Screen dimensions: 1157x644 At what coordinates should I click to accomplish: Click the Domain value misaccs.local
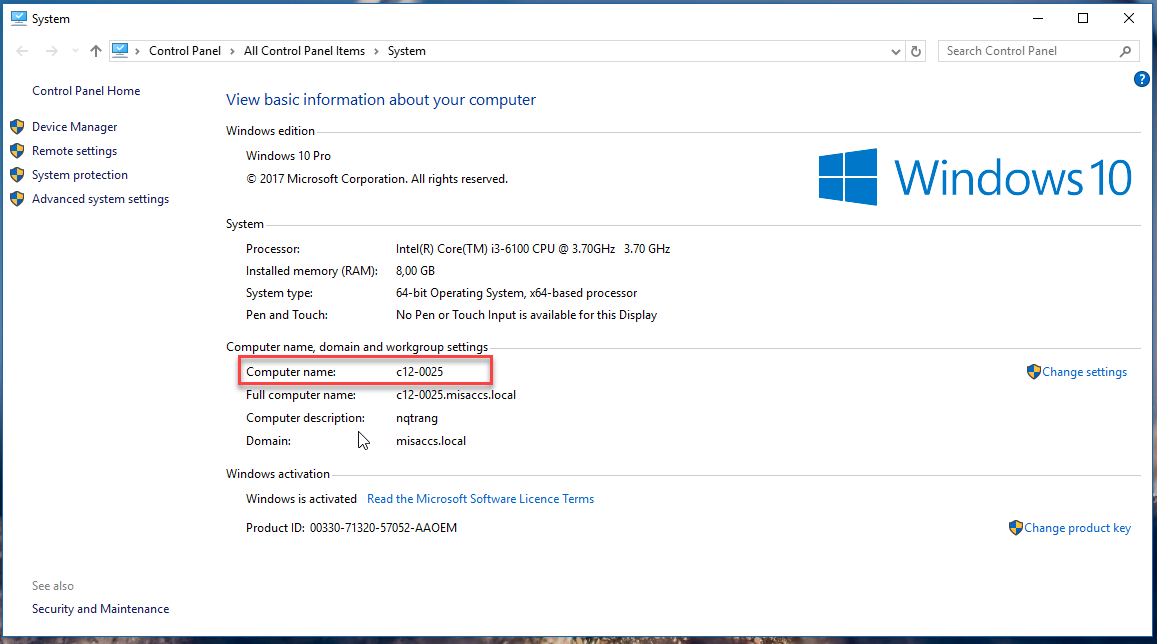(431, 441)
